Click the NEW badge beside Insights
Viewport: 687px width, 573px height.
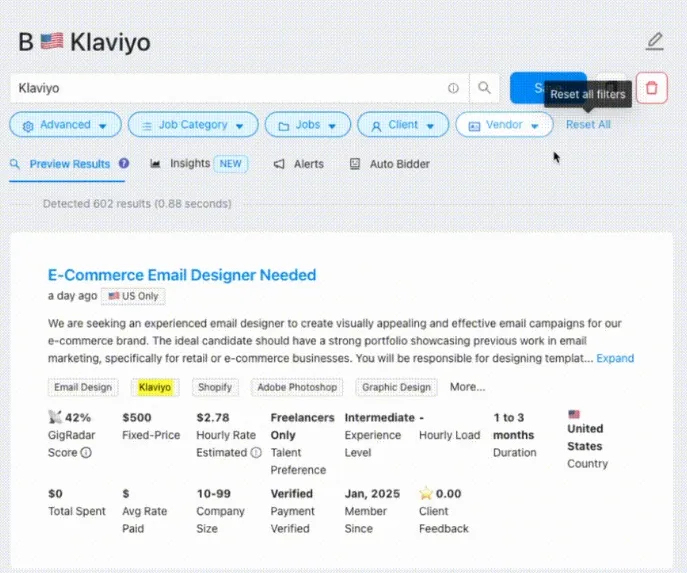pos(230,164)
